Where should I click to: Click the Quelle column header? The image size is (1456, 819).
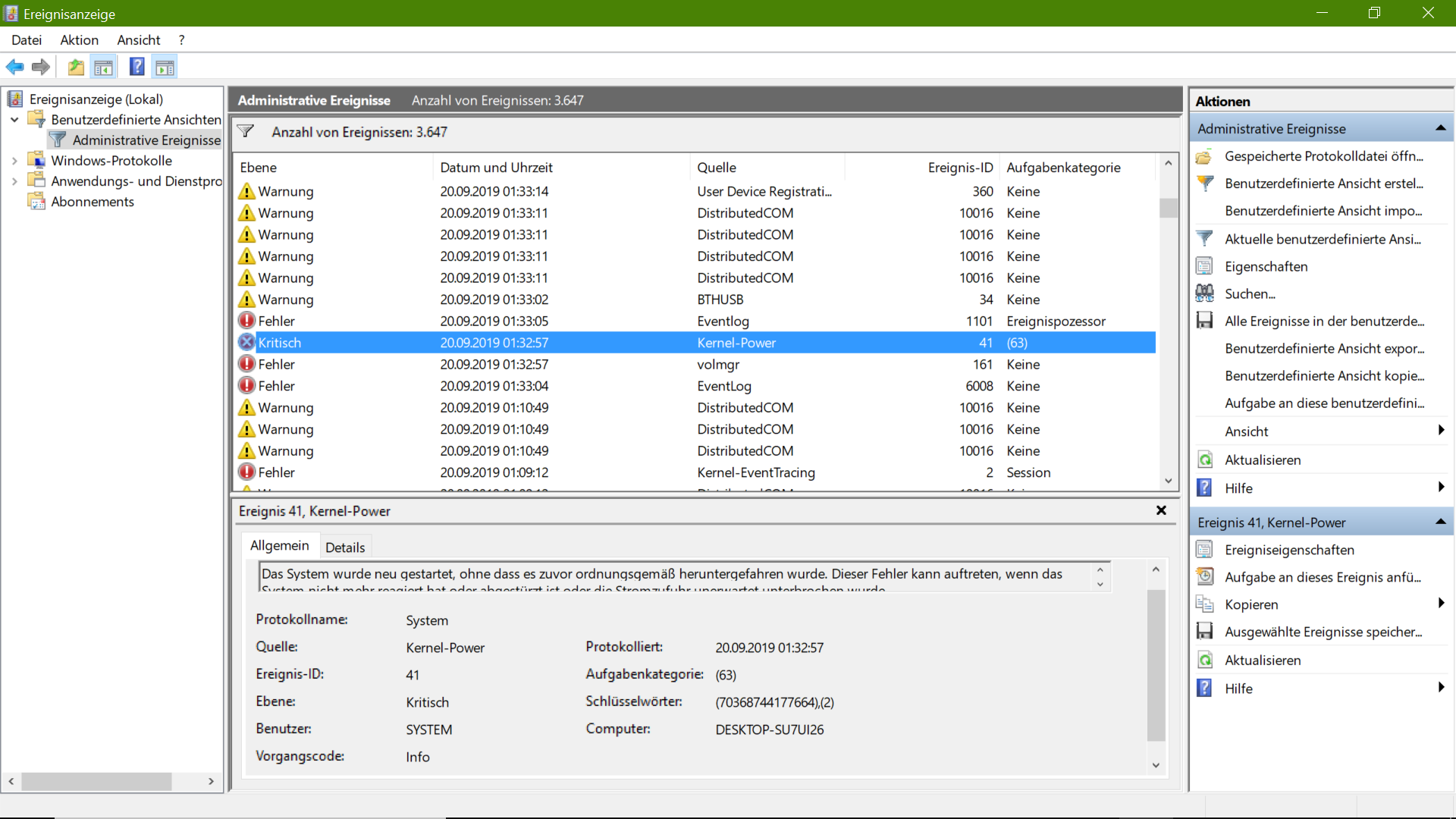tap(717, 168)
